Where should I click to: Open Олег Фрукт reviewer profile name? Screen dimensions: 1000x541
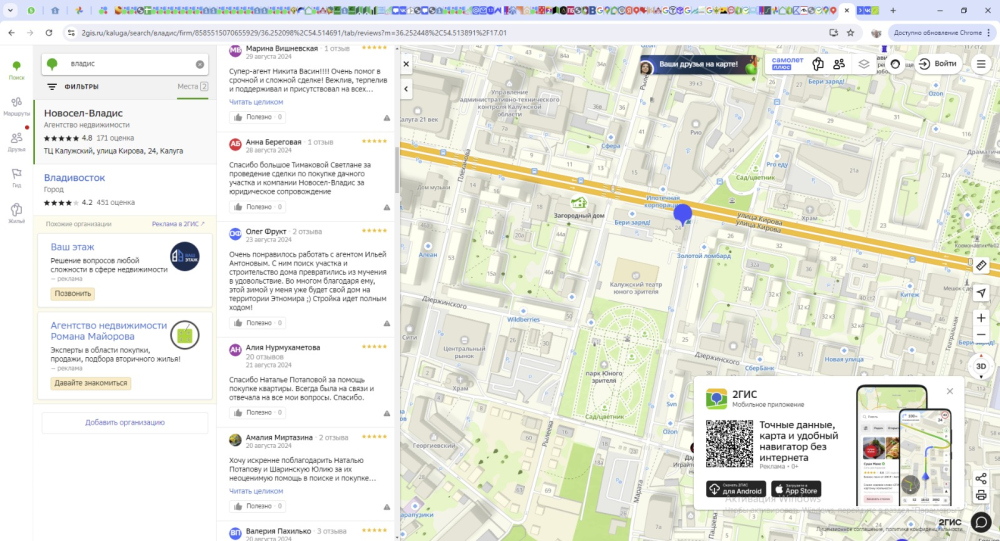(266, 232)
